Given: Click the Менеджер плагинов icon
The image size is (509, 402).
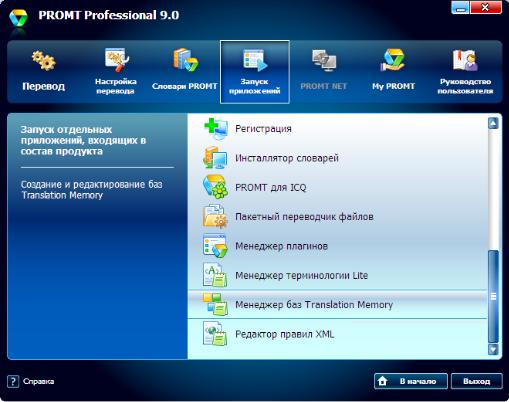Looking at the screenshot, I should pos(215,246).
